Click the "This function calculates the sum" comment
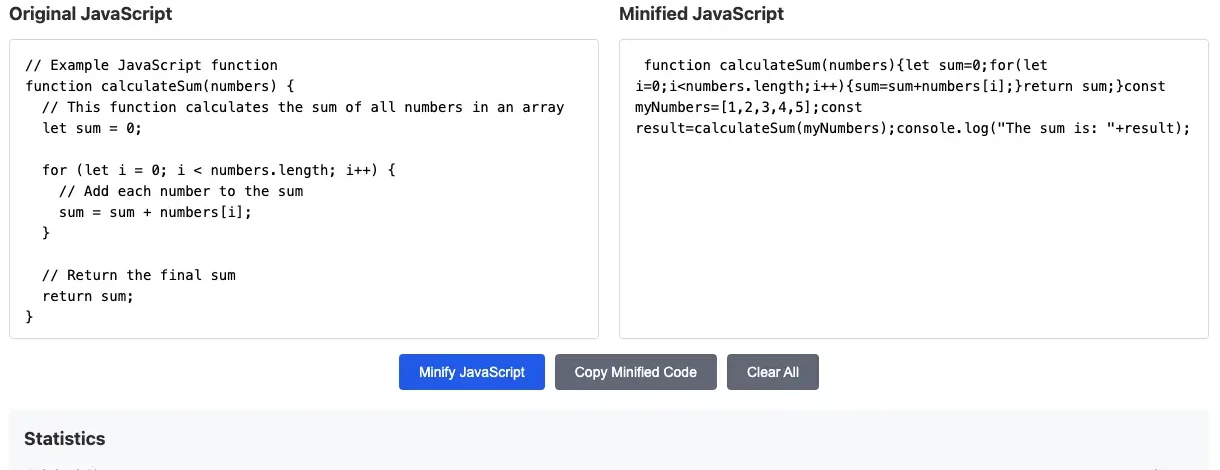The height and width of the screenshot is (470, 1220). click(303, 107)
